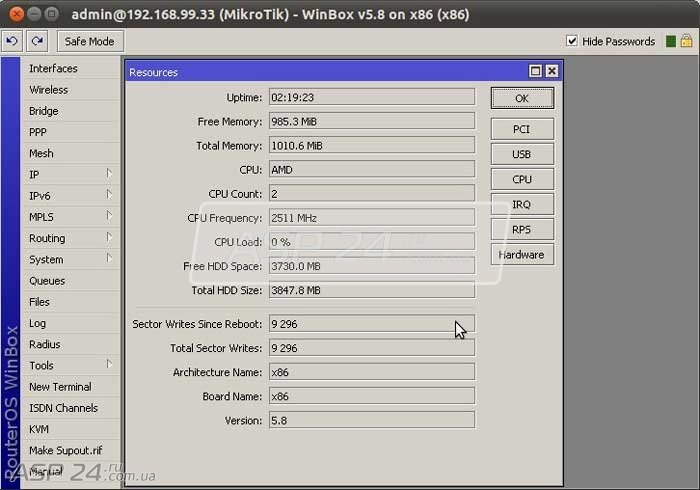Screen dimensions: 700x490
Task: Click the Total Sector Writes field
Action: click(372, 348)
